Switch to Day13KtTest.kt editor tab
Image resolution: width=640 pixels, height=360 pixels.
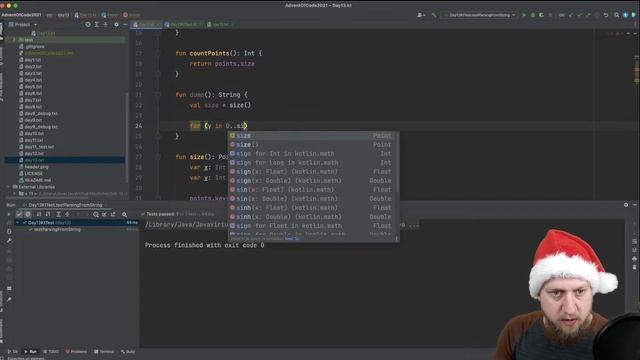pos(183,24)
